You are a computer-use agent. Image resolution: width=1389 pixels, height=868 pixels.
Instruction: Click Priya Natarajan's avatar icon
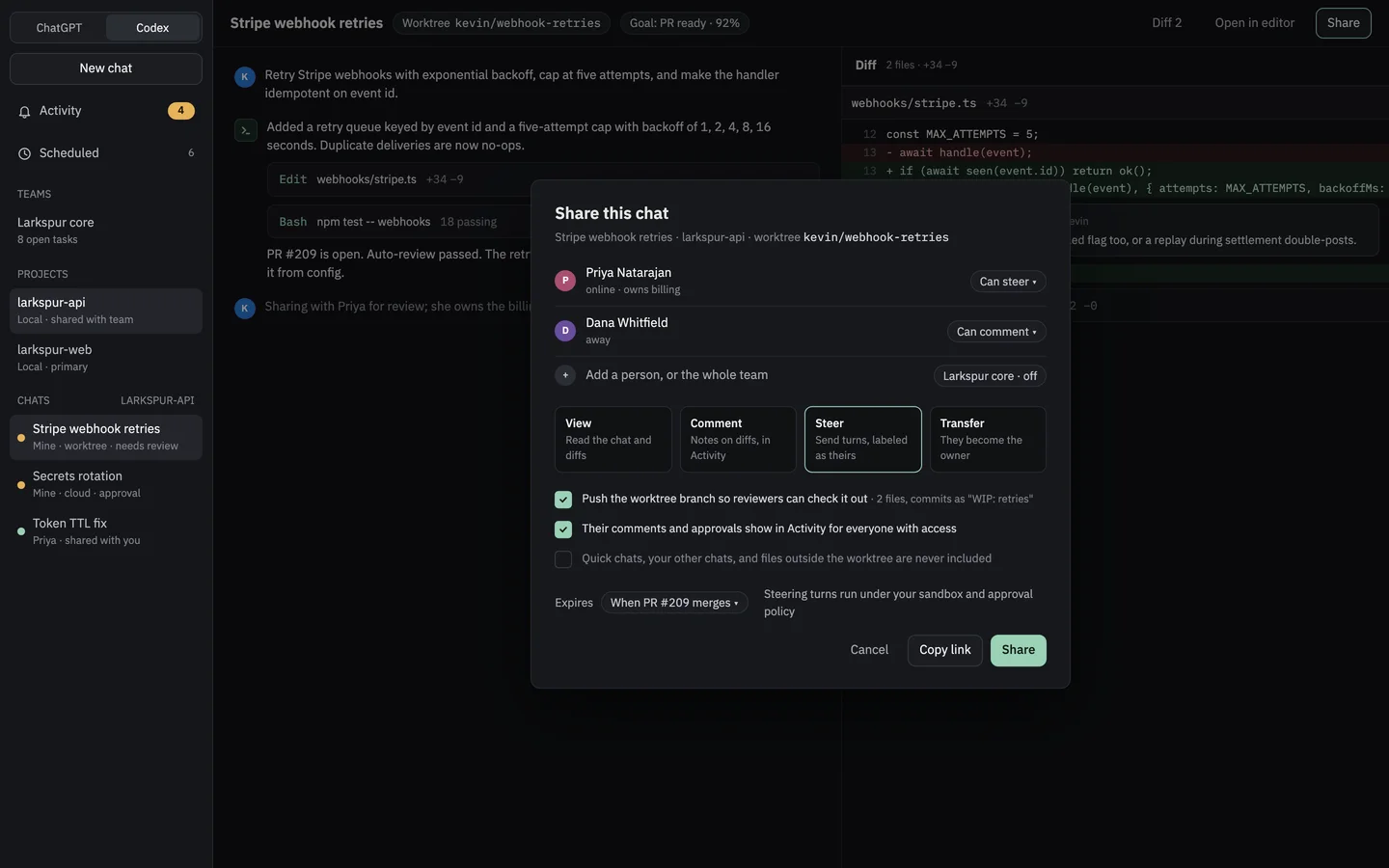[565, 281]
